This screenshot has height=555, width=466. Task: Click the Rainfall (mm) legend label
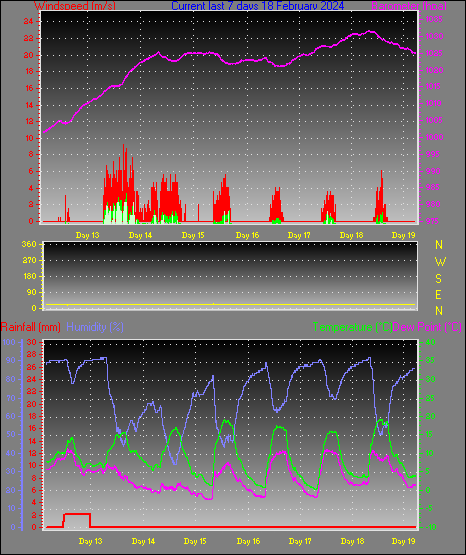point(30,327)
